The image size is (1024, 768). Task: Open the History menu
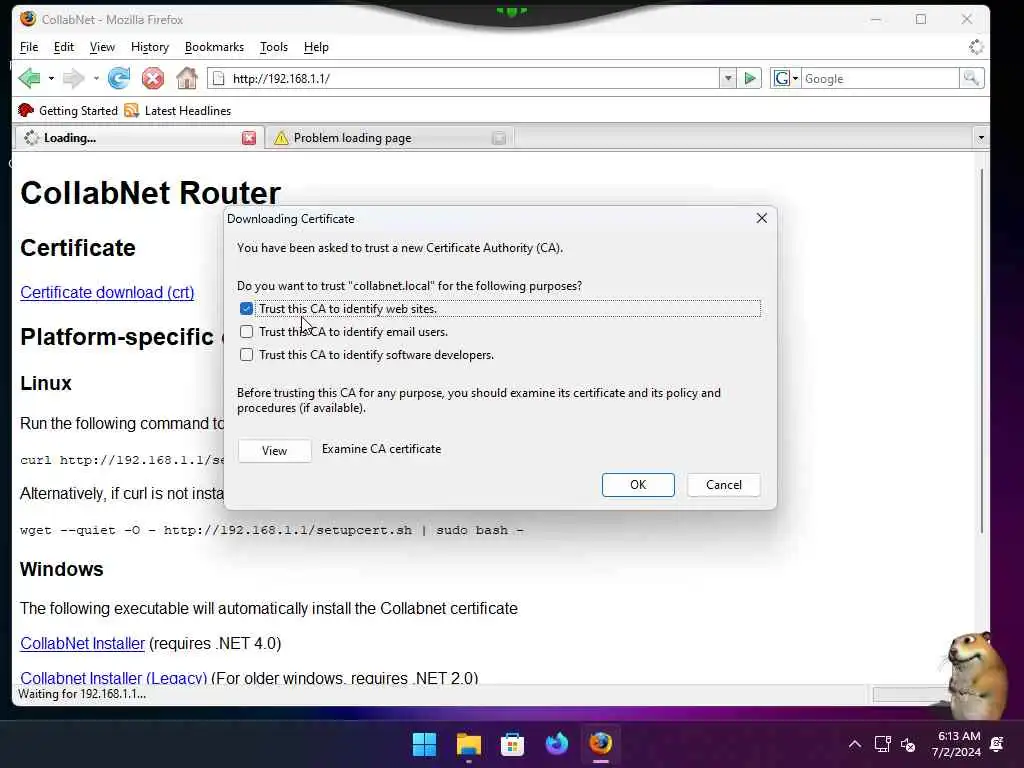pyautogui.click(x=150, y=47)
